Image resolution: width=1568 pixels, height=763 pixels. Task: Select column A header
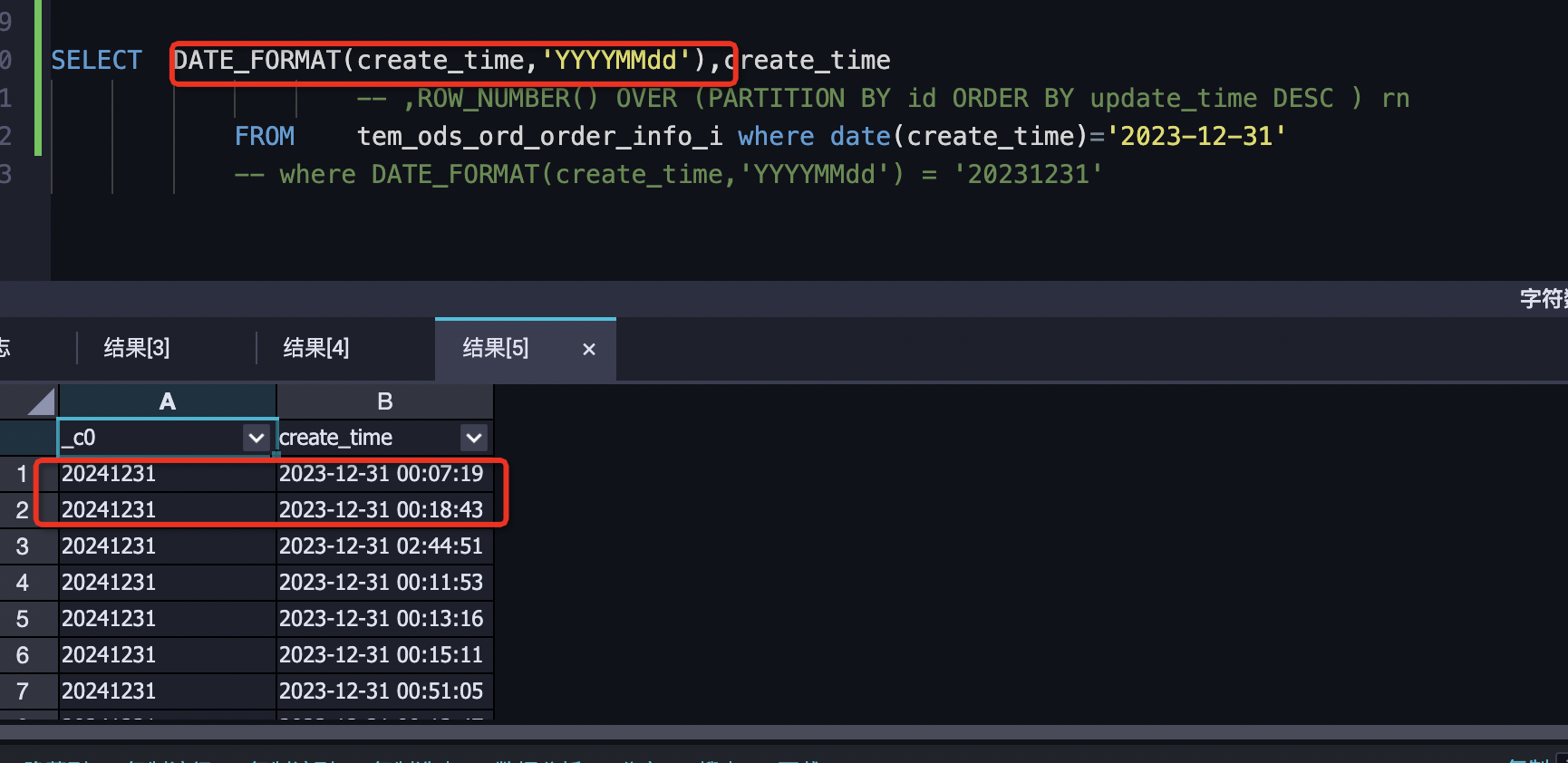tap(168, 401)
